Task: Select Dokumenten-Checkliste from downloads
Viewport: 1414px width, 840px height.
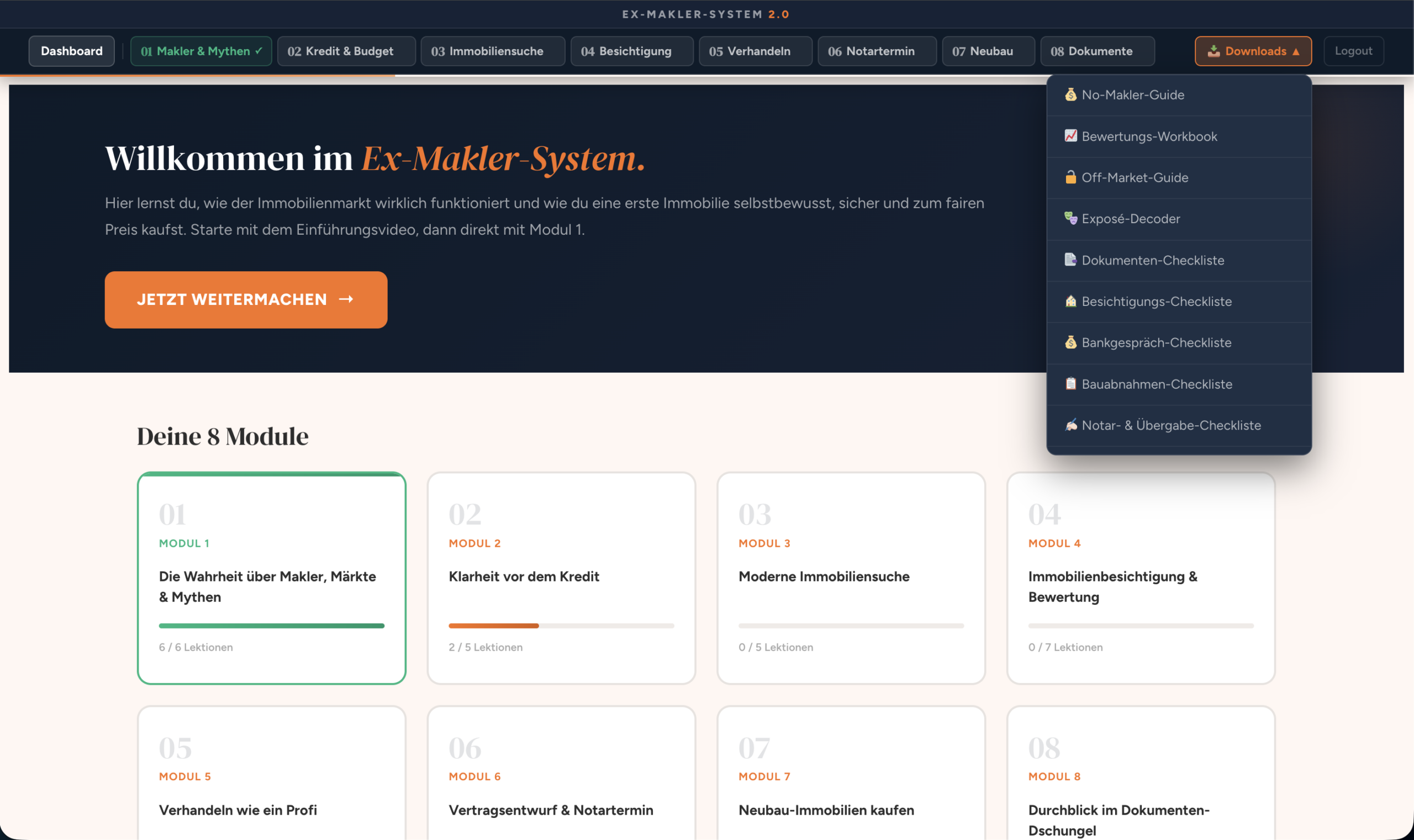Action: [1179, 260]
